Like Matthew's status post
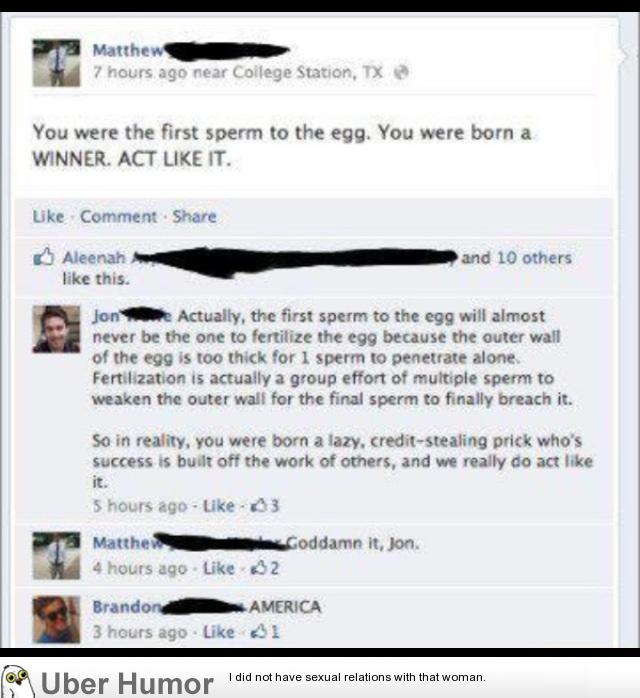Image resolution: width=640 pixels, height=698 pixels. 48,216
